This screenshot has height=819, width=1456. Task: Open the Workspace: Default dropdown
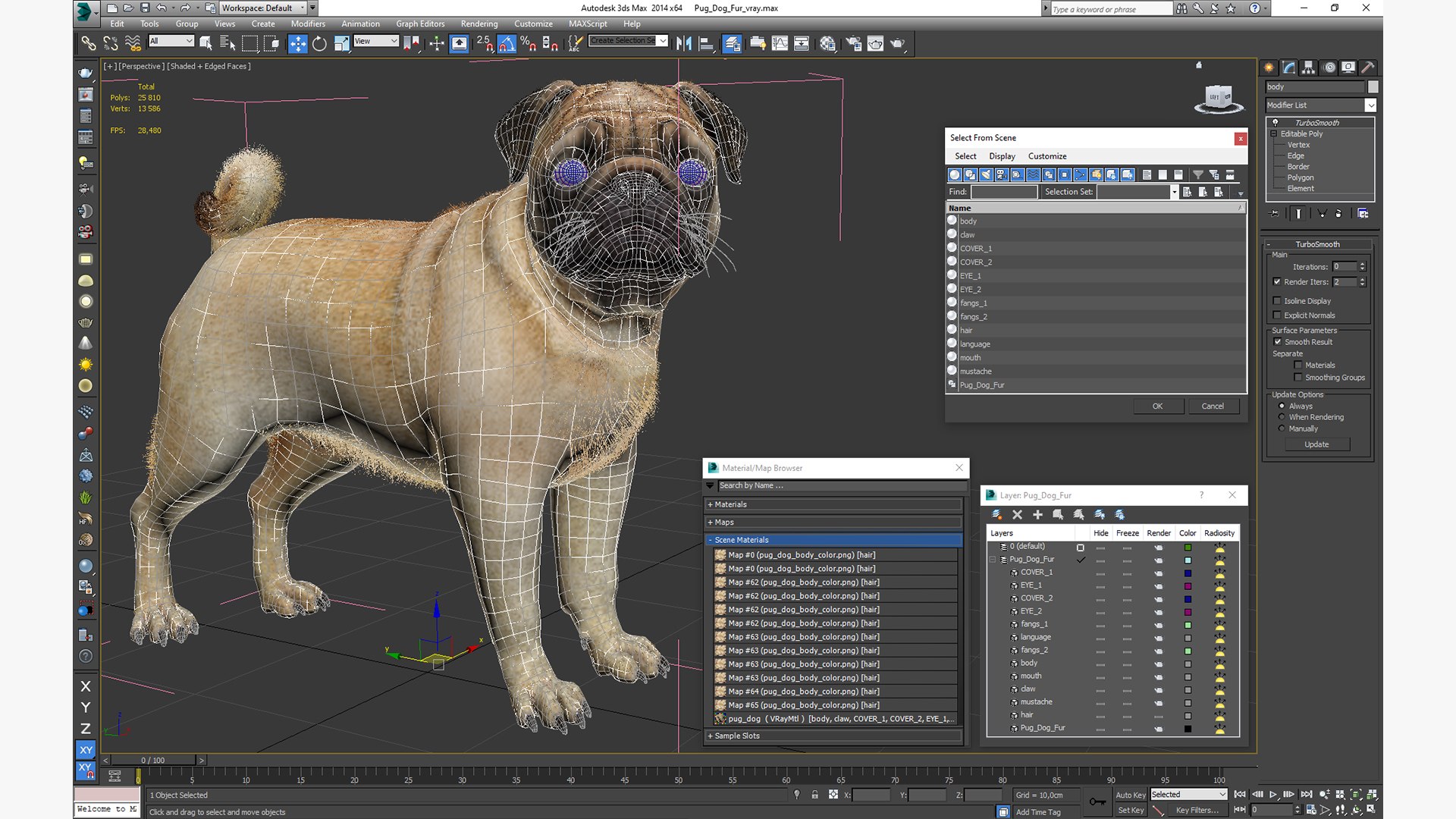tap(262, 8)
